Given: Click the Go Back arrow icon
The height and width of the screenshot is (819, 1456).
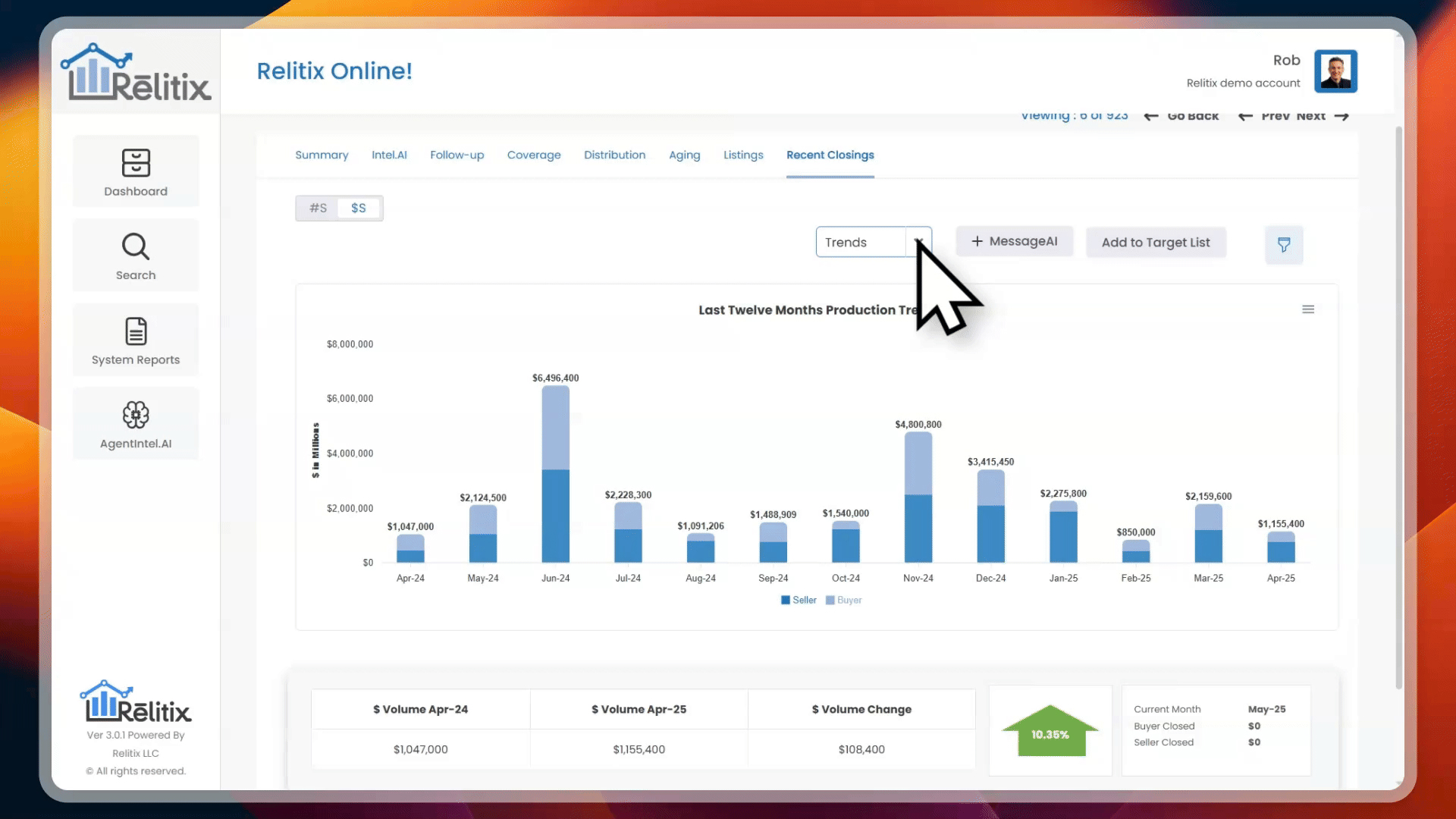Looking at the screenshot, I should pos(1151,116).
